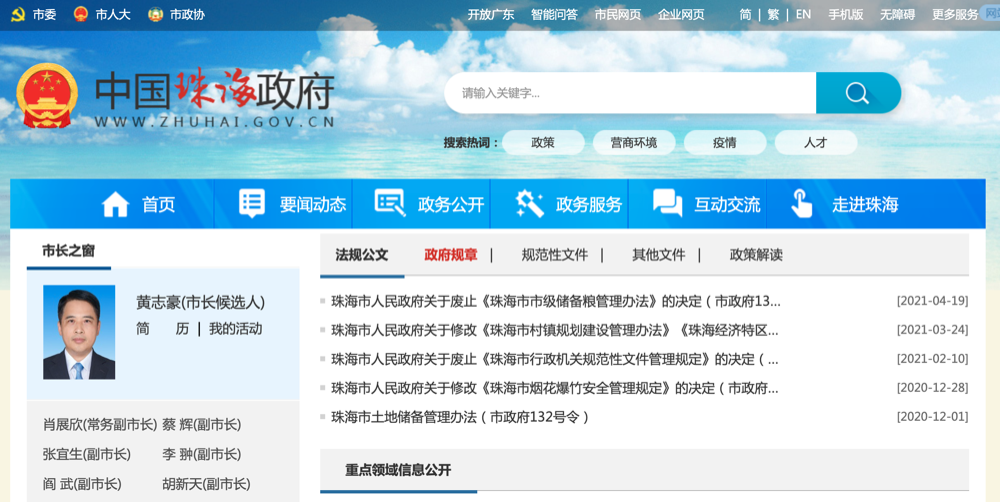Click the home icon beside 首页
Screen dimensions: 1000x502
click(116, 204)
